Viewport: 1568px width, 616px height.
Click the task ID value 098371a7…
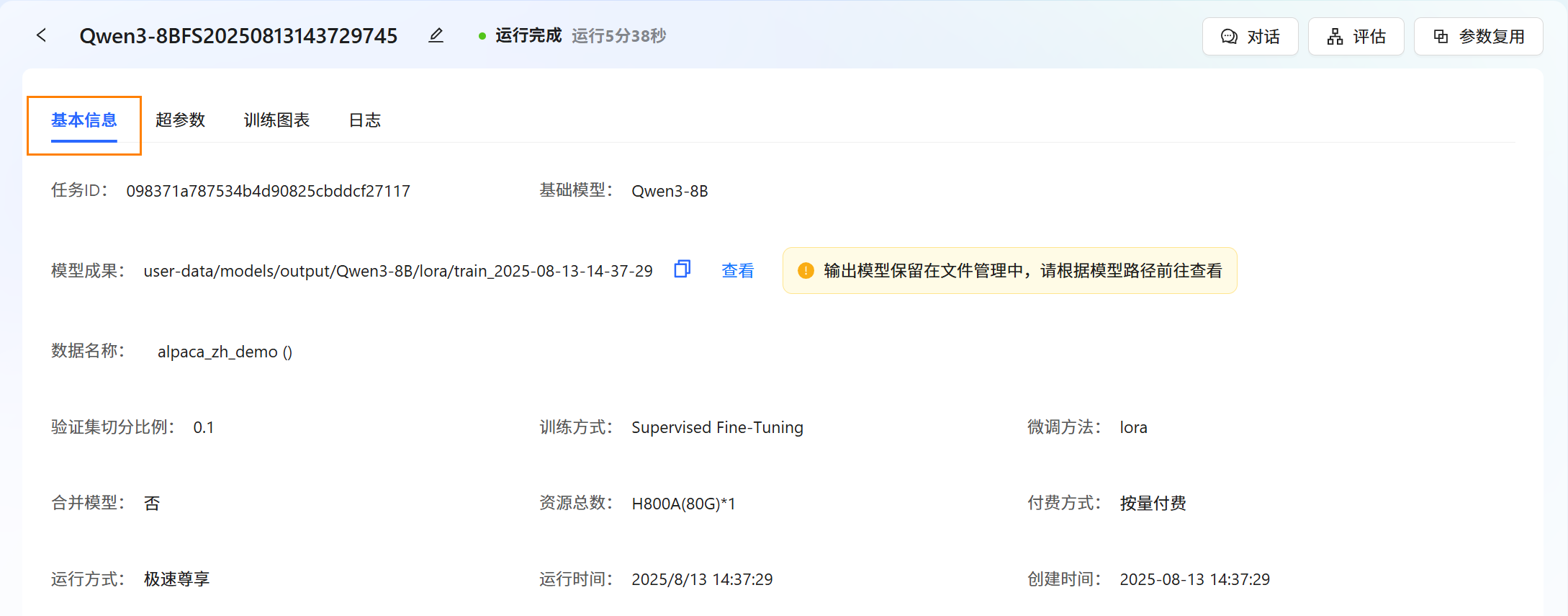pyautogui.click(x=268, y=191)
